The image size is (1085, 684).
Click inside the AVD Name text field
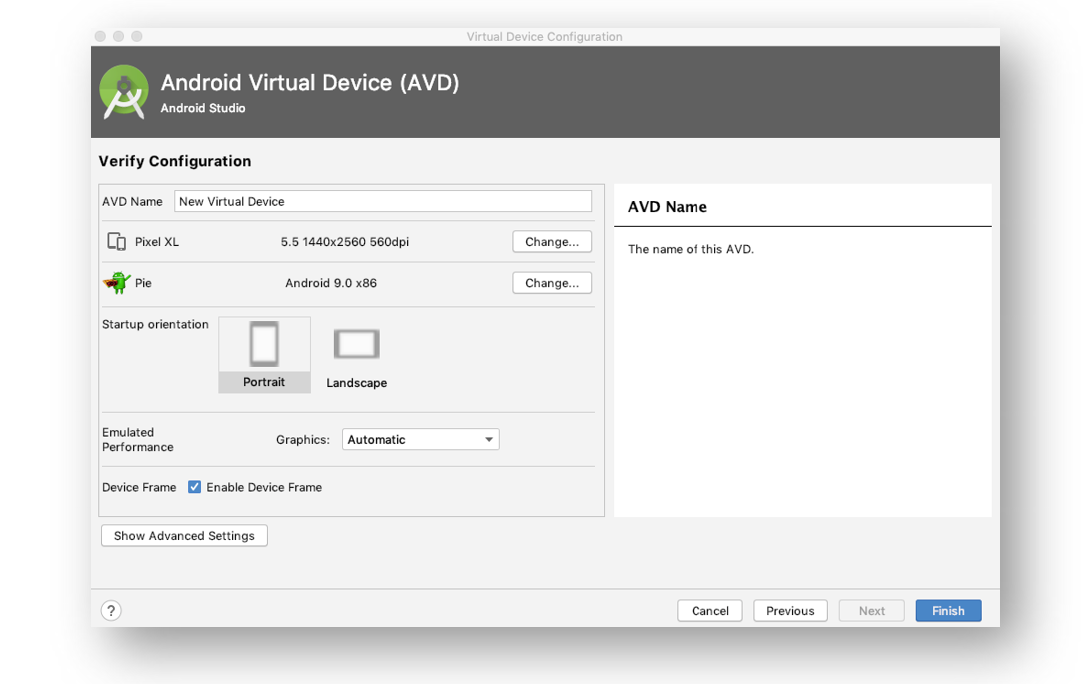(383, 201)
